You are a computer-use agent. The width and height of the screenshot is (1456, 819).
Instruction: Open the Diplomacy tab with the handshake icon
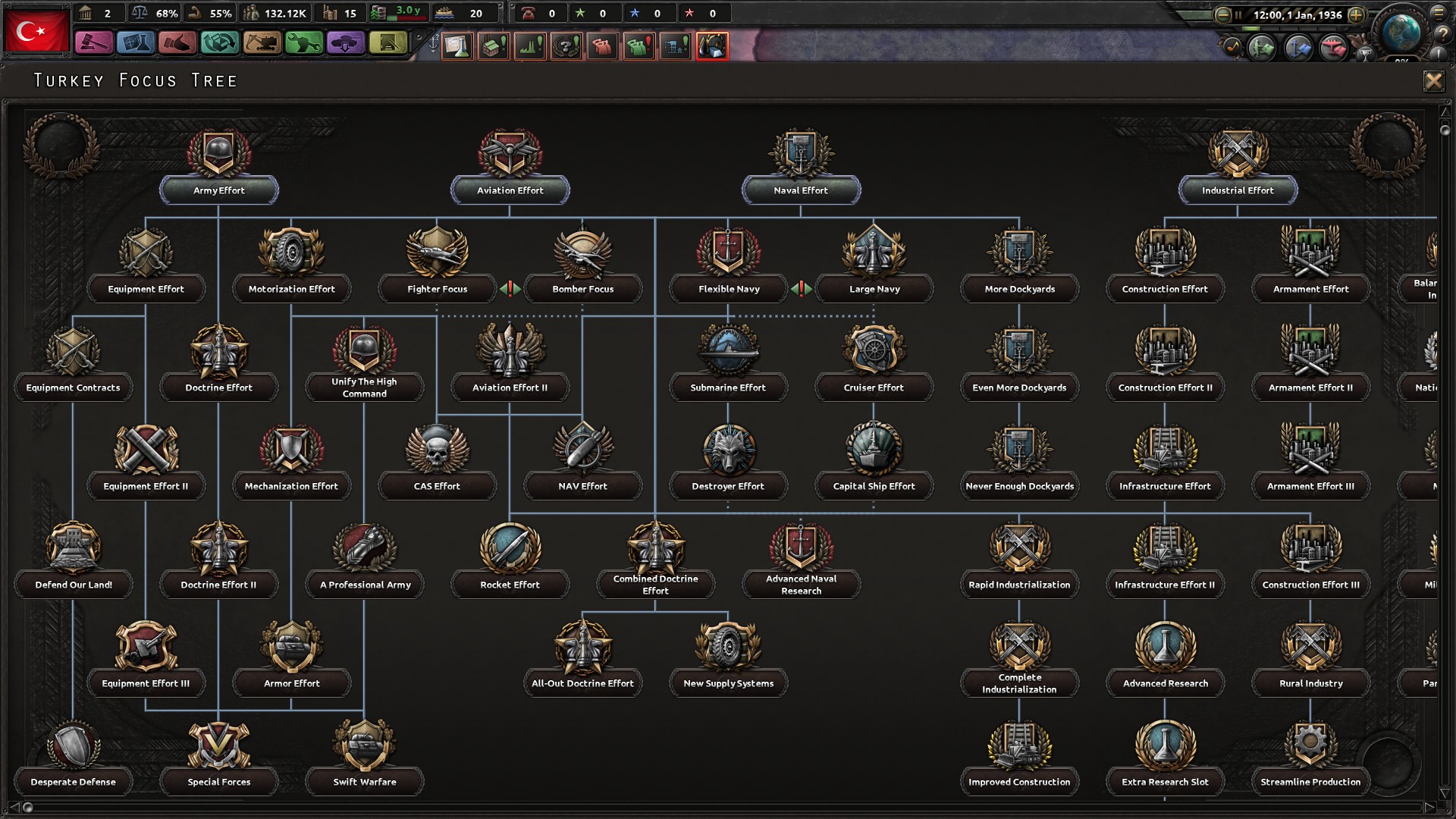(x=177, y=43)
